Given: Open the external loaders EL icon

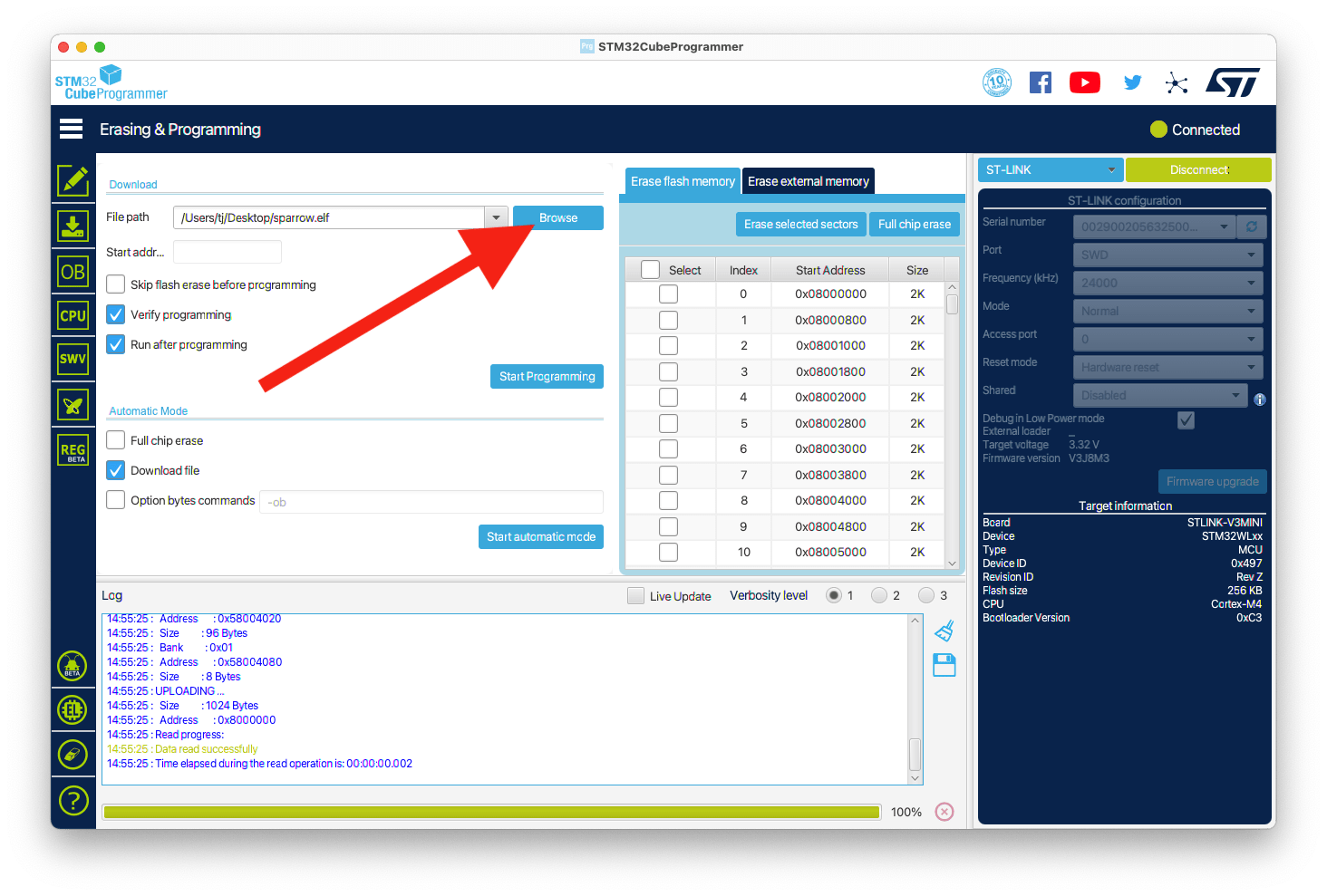Looking at the screenshot, I should 73,709.
